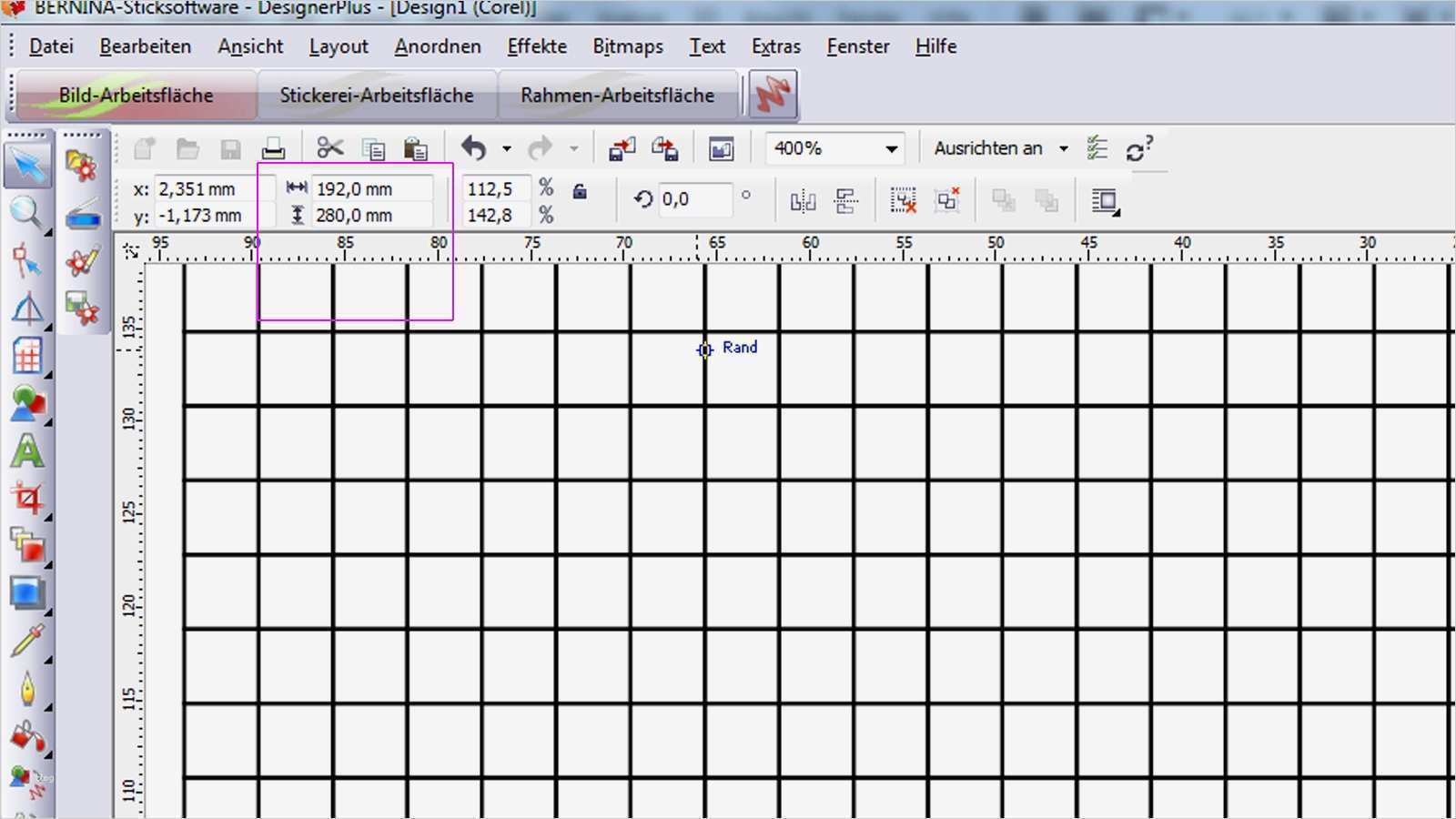
Task: Open the Bitmaps menu
Action: pyautogui.click(x=628, y=46)
